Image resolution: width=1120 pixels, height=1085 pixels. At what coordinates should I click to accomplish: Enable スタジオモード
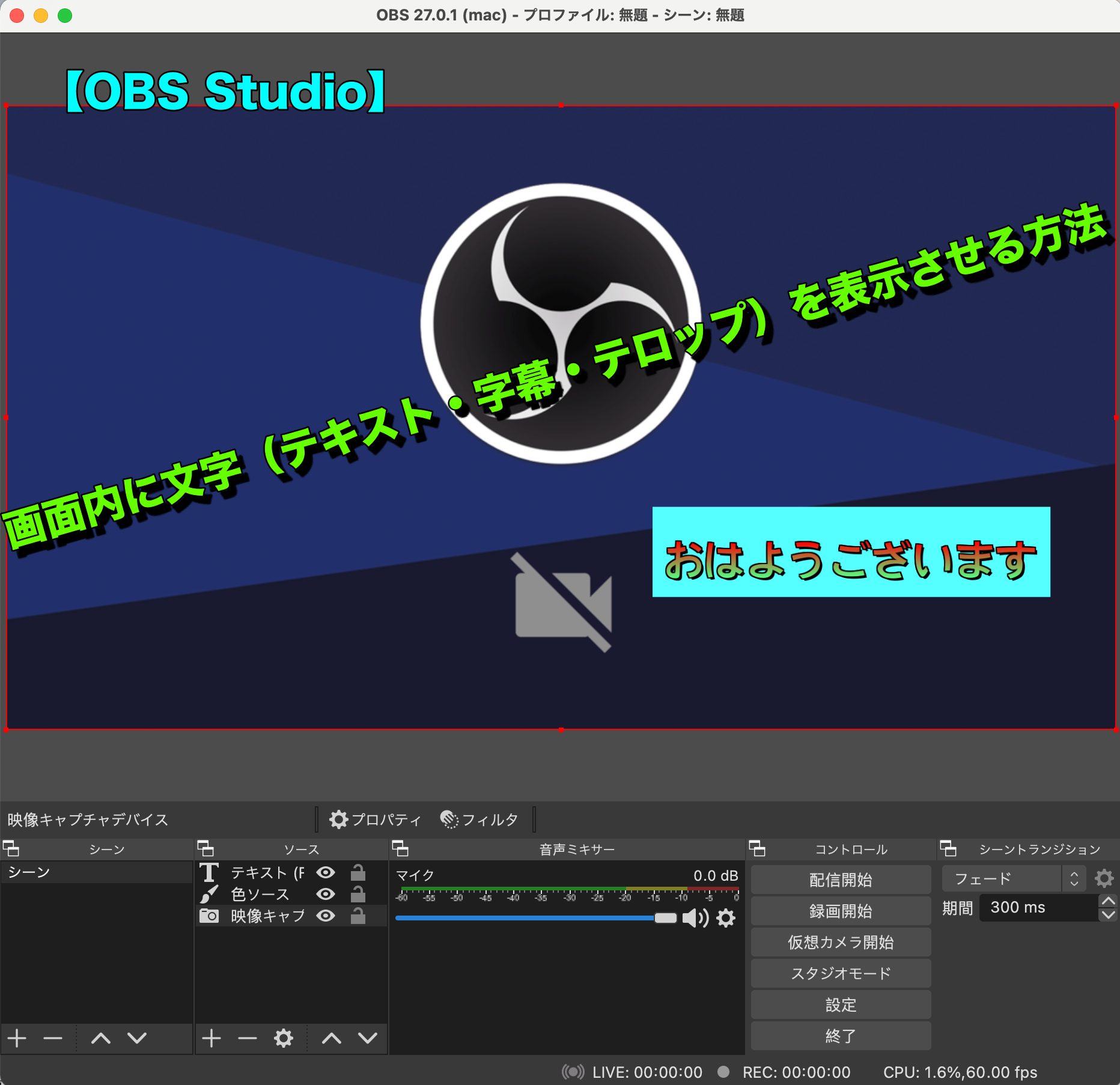841,974
